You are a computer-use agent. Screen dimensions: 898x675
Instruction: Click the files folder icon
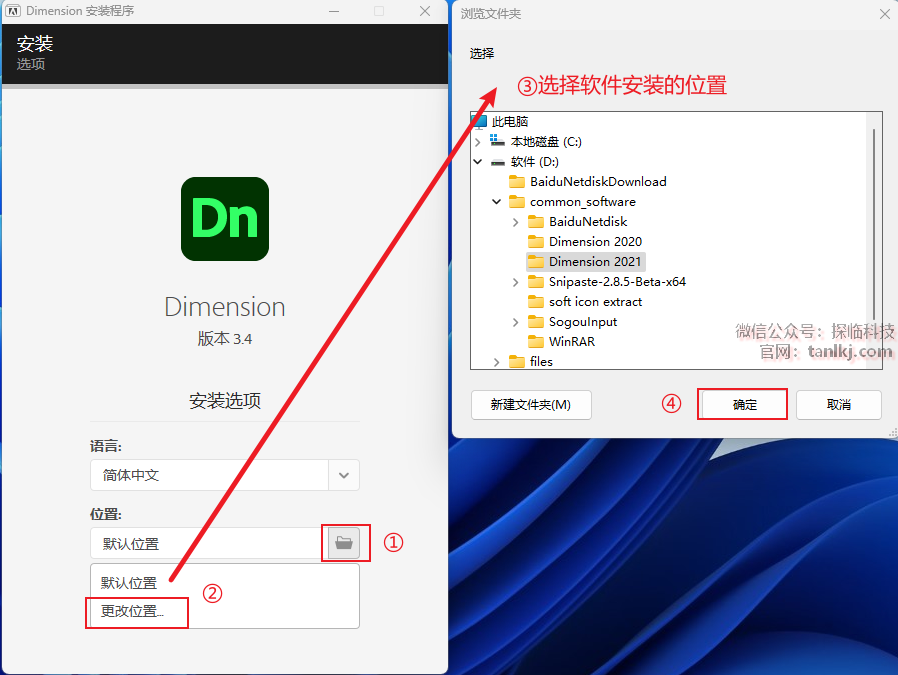click(x=517, y=362)
